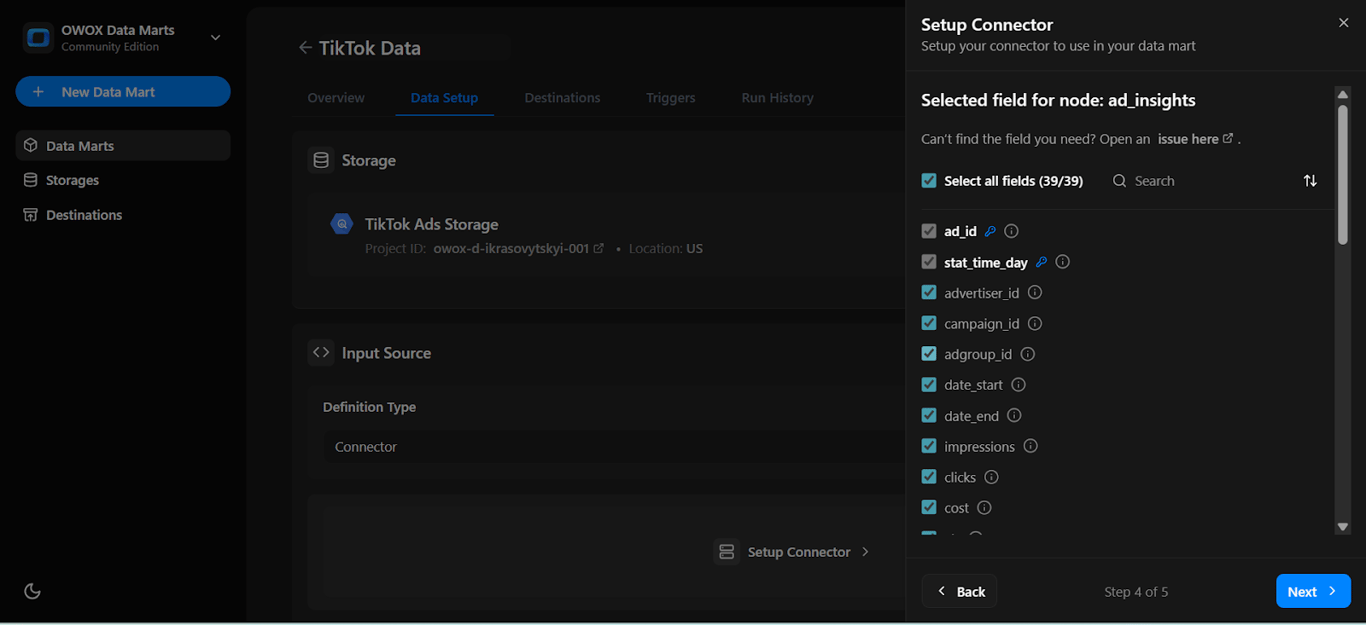
Task: Click the Setup Connector button
Action: click(793, 552)
